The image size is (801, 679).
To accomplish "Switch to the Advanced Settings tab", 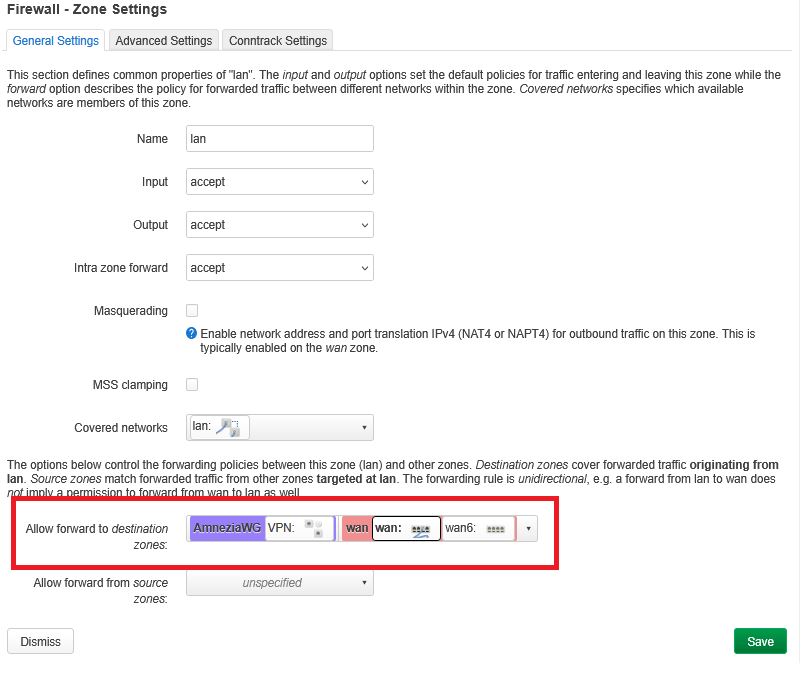I will click(x=163, y=41).
